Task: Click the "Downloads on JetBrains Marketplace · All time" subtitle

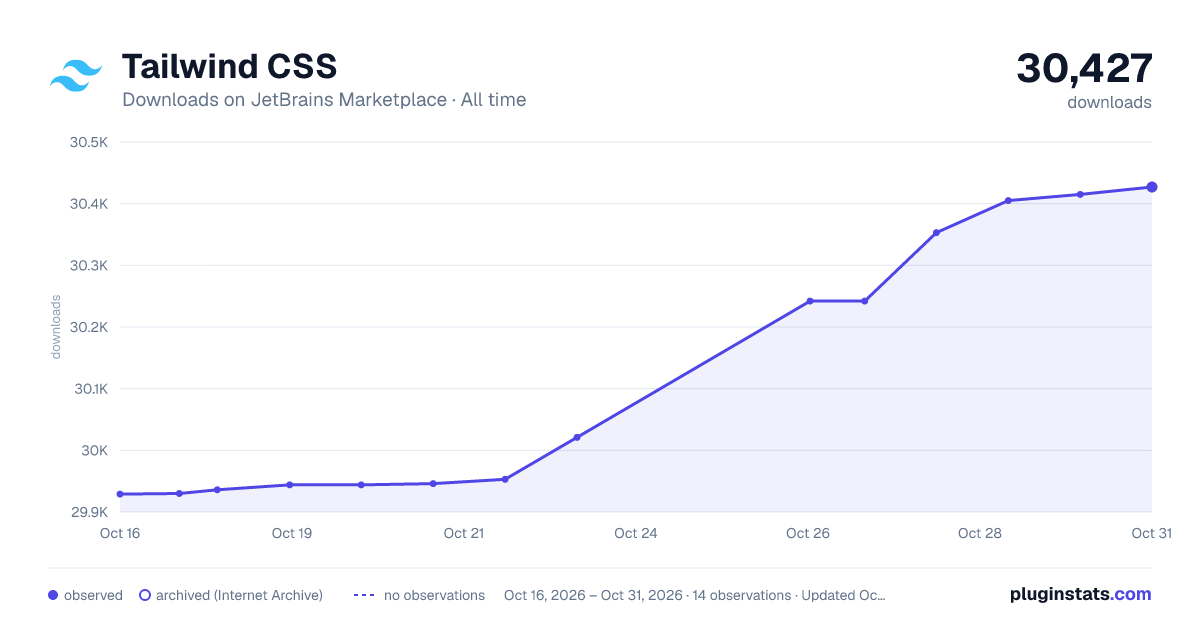Action: pos(324,100)
